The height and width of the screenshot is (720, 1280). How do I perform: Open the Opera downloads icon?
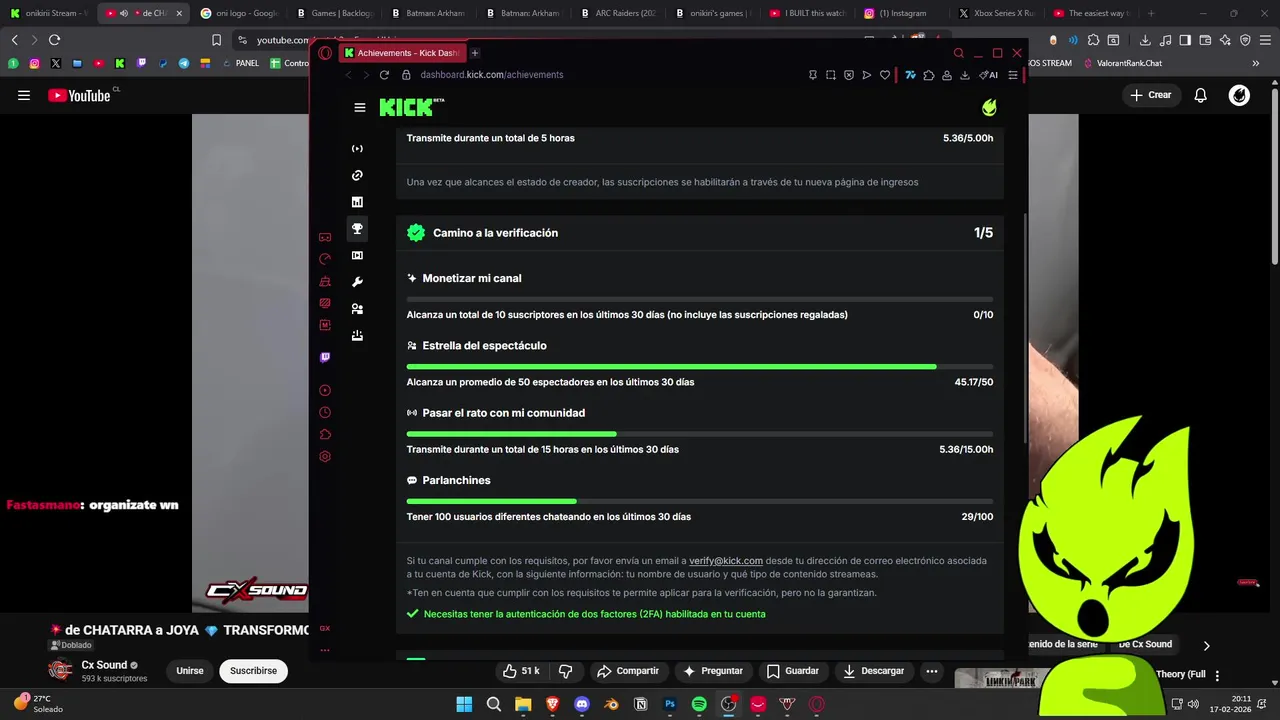point(965,75)
